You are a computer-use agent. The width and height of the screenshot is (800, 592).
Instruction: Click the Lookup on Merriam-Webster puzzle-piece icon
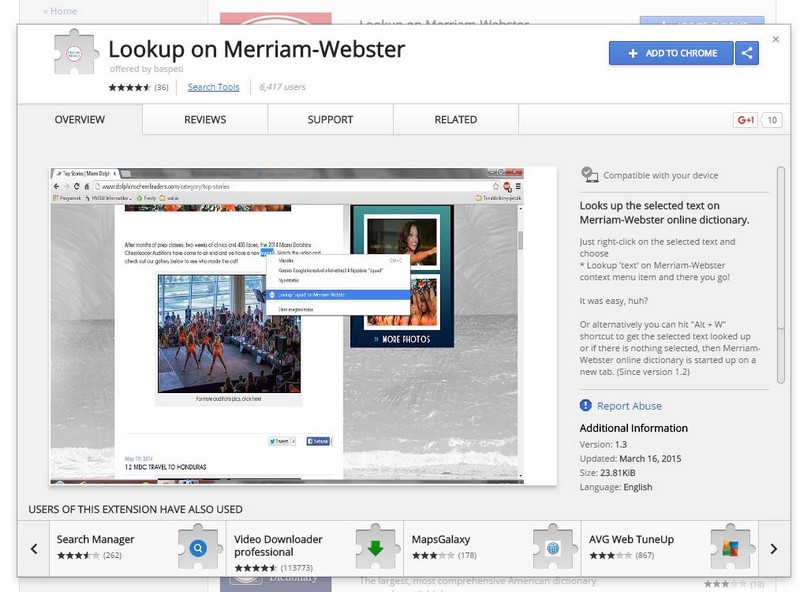(x=74, y=53)
